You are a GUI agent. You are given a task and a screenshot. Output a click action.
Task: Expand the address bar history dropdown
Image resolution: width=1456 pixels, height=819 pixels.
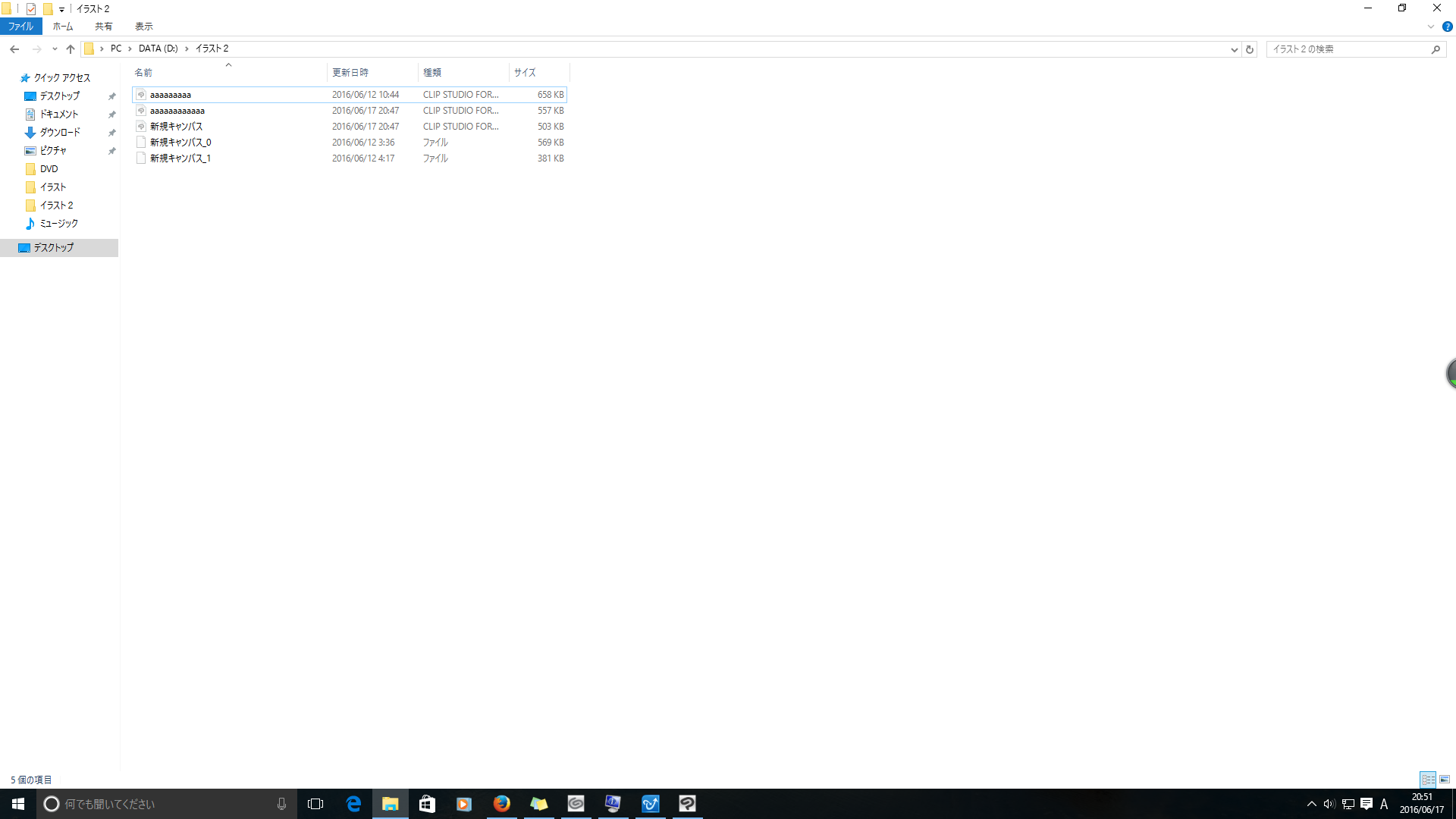coord(1234,49)
